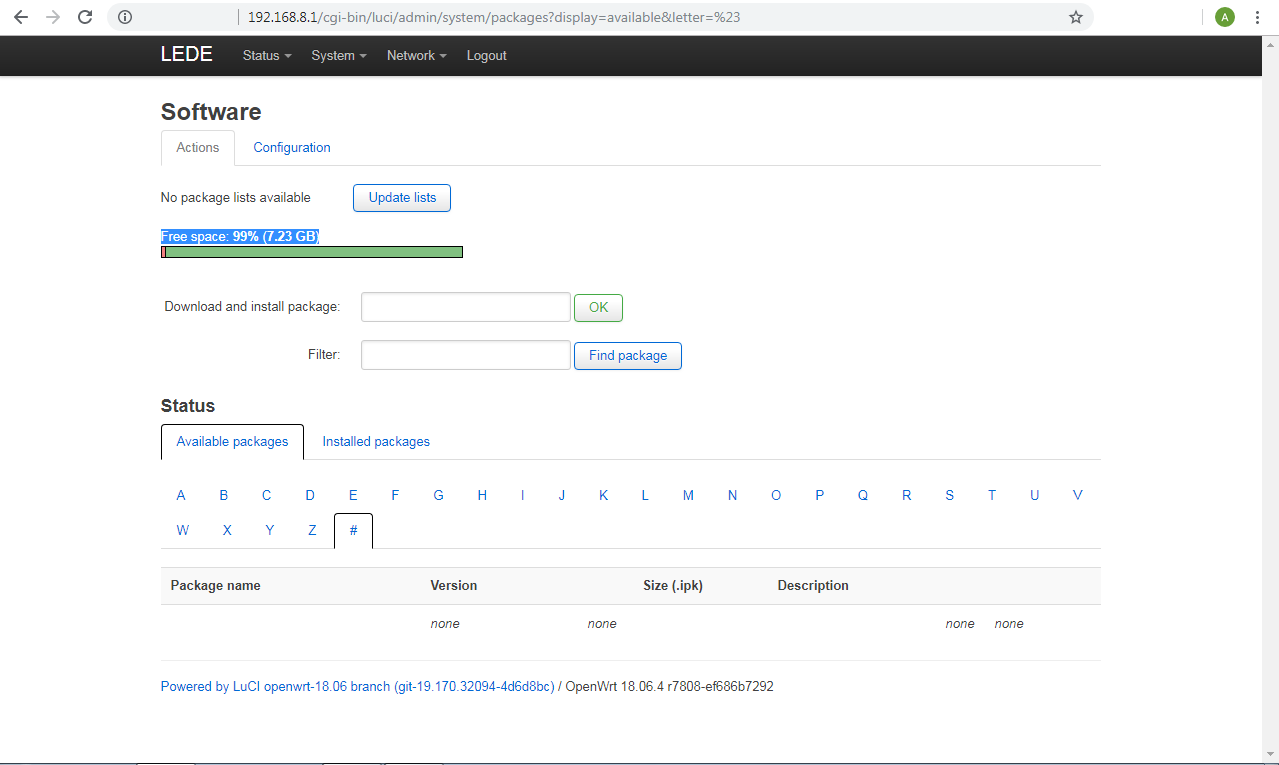Click the scrollbar up arrow
This screenshot has height=765, width=1279.
[1271, 43]
